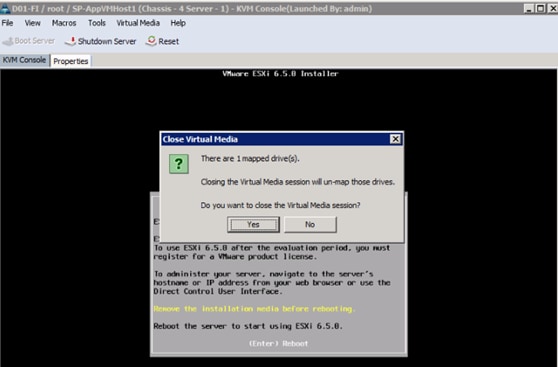Click the '(Enter) Reboot' text in installer
Screen dimensions: 558x367
coord(278,344)
